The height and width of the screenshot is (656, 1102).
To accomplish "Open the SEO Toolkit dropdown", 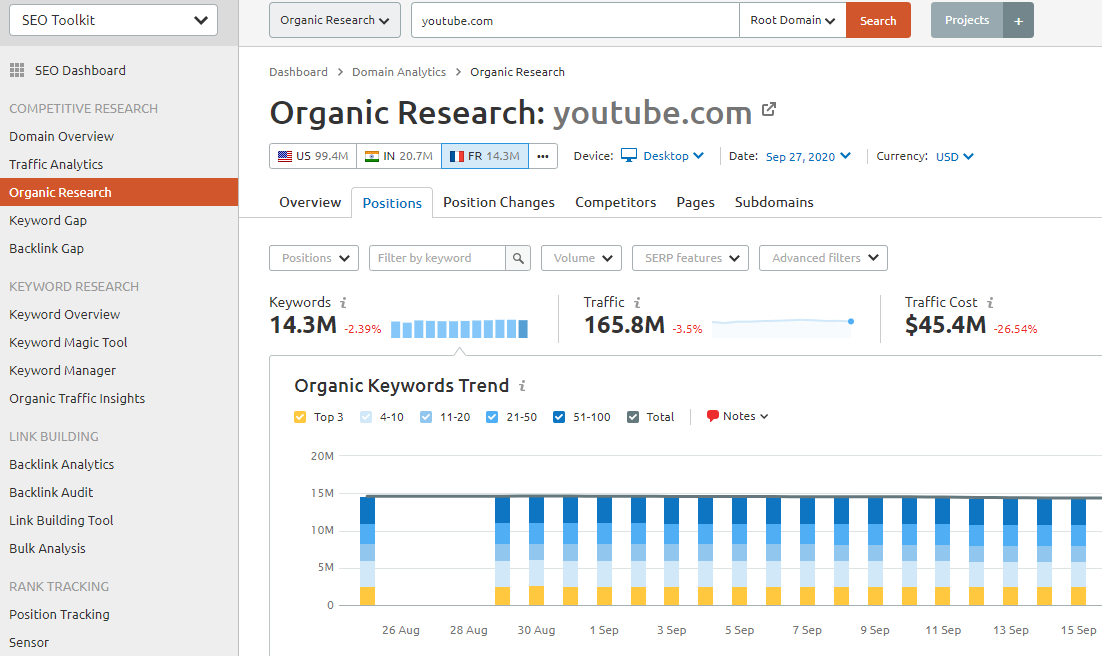I will coord(113,20).
